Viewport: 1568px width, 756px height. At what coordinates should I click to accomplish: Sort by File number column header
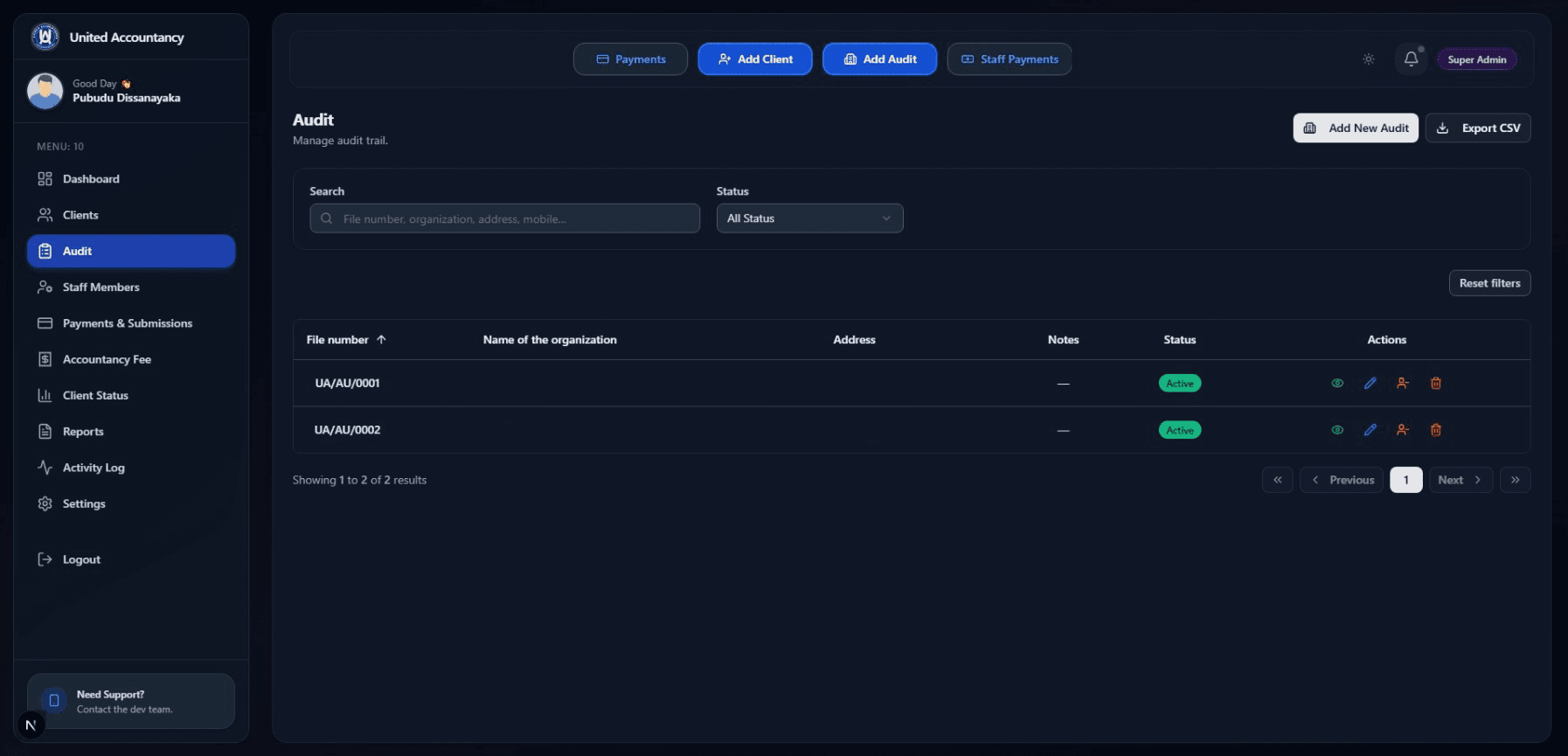[346, 340]
